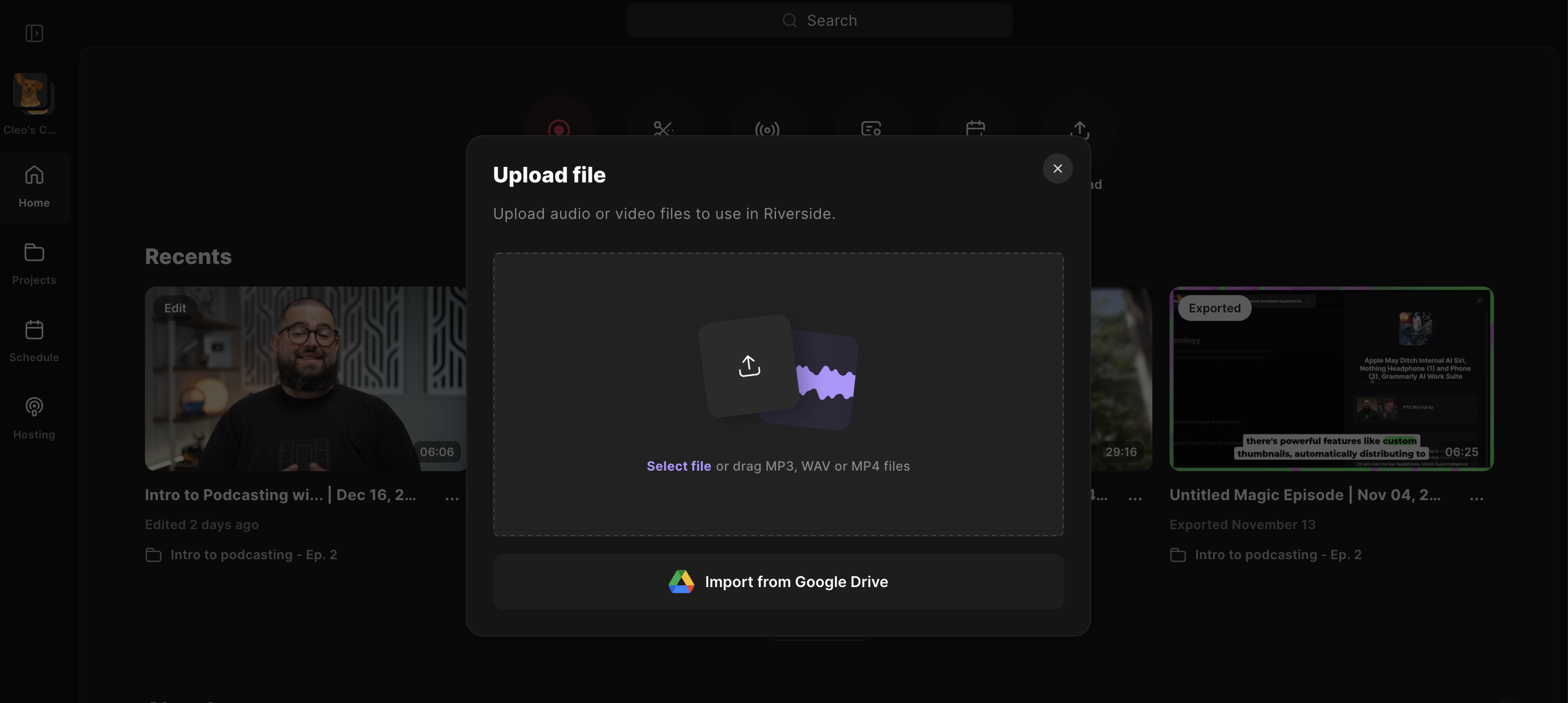Click the calendar plan icon
The height and width of the screenshot is (703, 1568).
(x=975, y=128)
